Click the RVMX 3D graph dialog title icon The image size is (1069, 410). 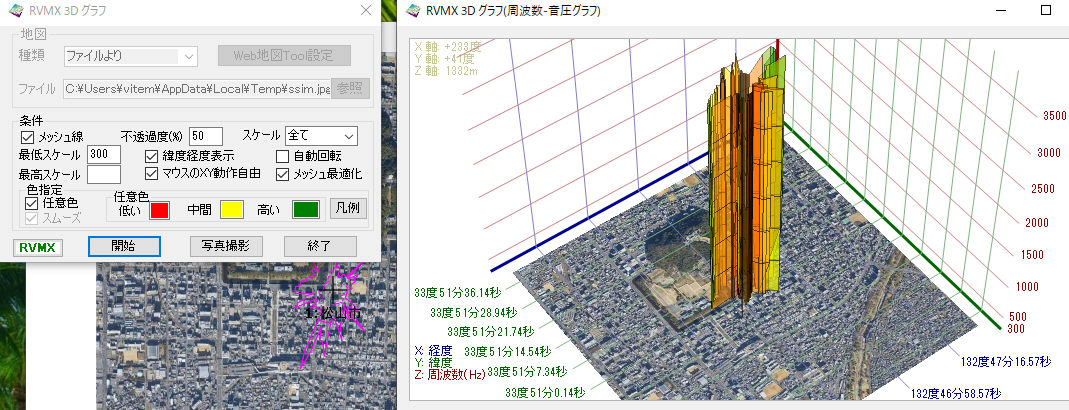(x=13, y=12)
